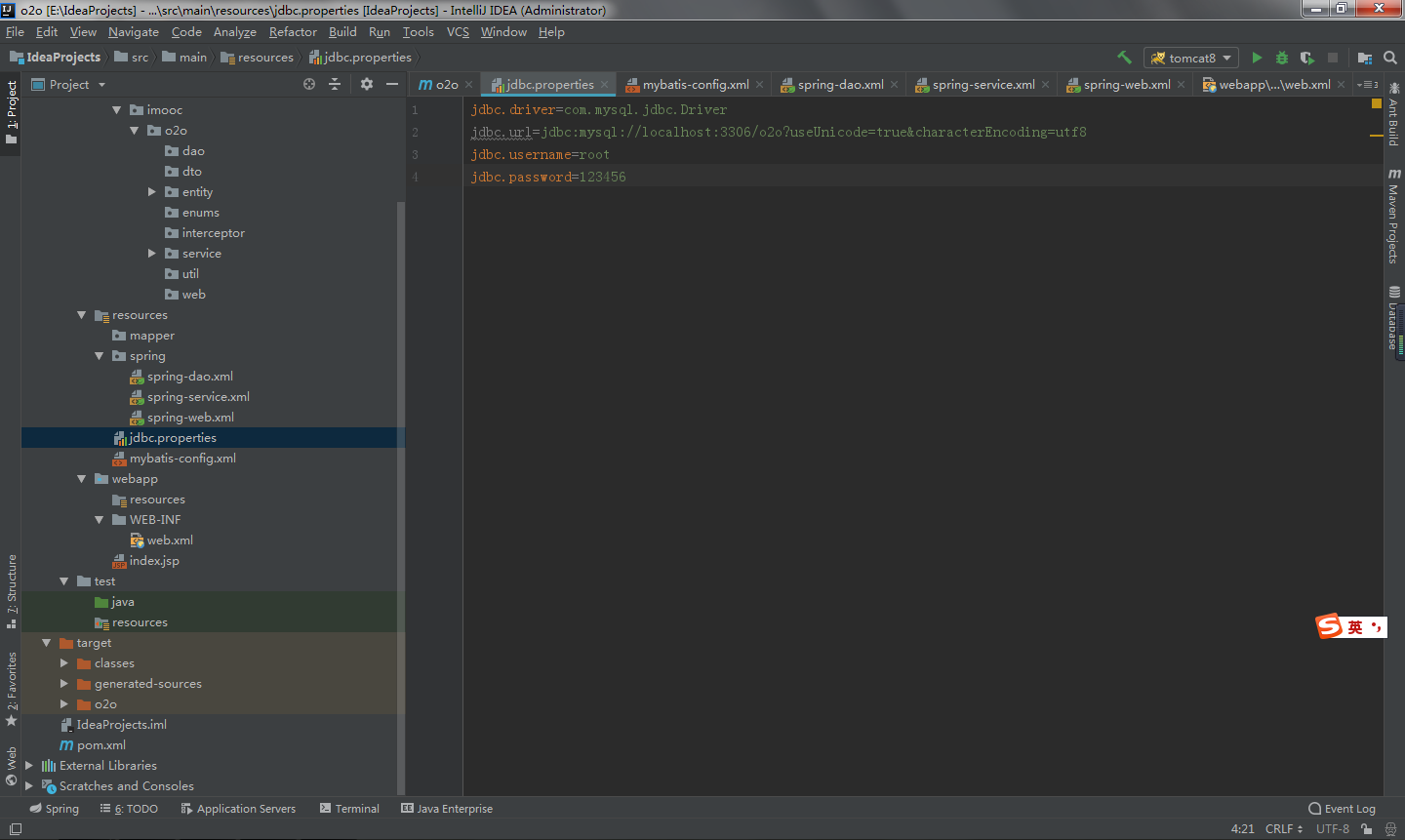The image size is (1405, 840).
Task: Toggle the 1: Project tool window button
Action: [x=11, y=112]
